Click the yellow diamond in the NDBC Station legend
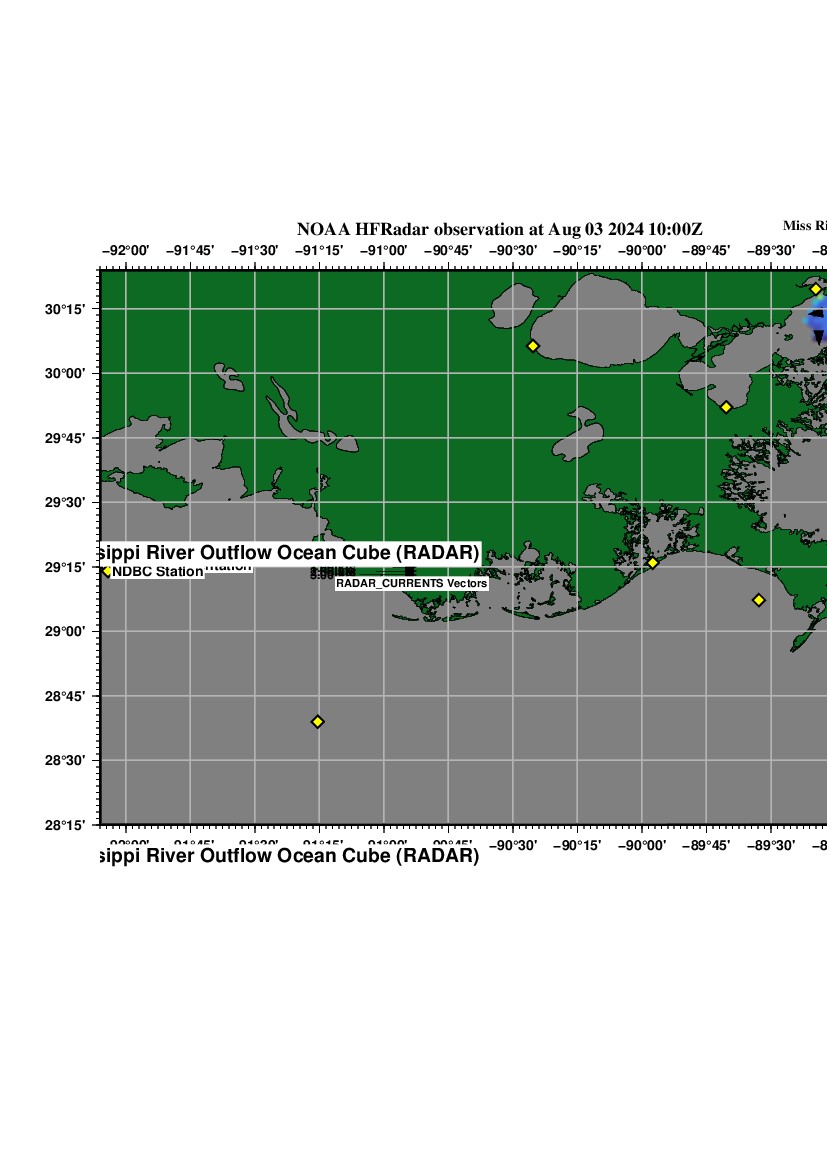The image size is (827, 1170). (106, 571)
